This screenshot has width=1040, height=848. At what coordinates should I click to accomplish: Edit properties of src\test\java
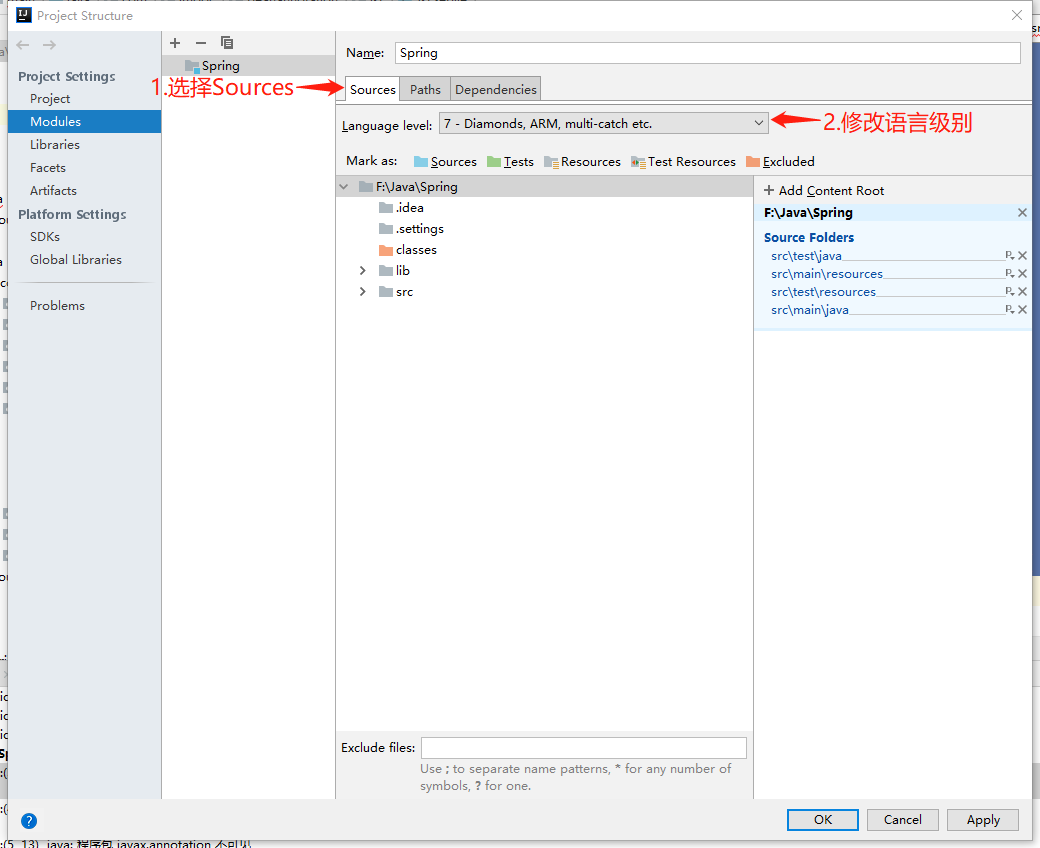1009,256
